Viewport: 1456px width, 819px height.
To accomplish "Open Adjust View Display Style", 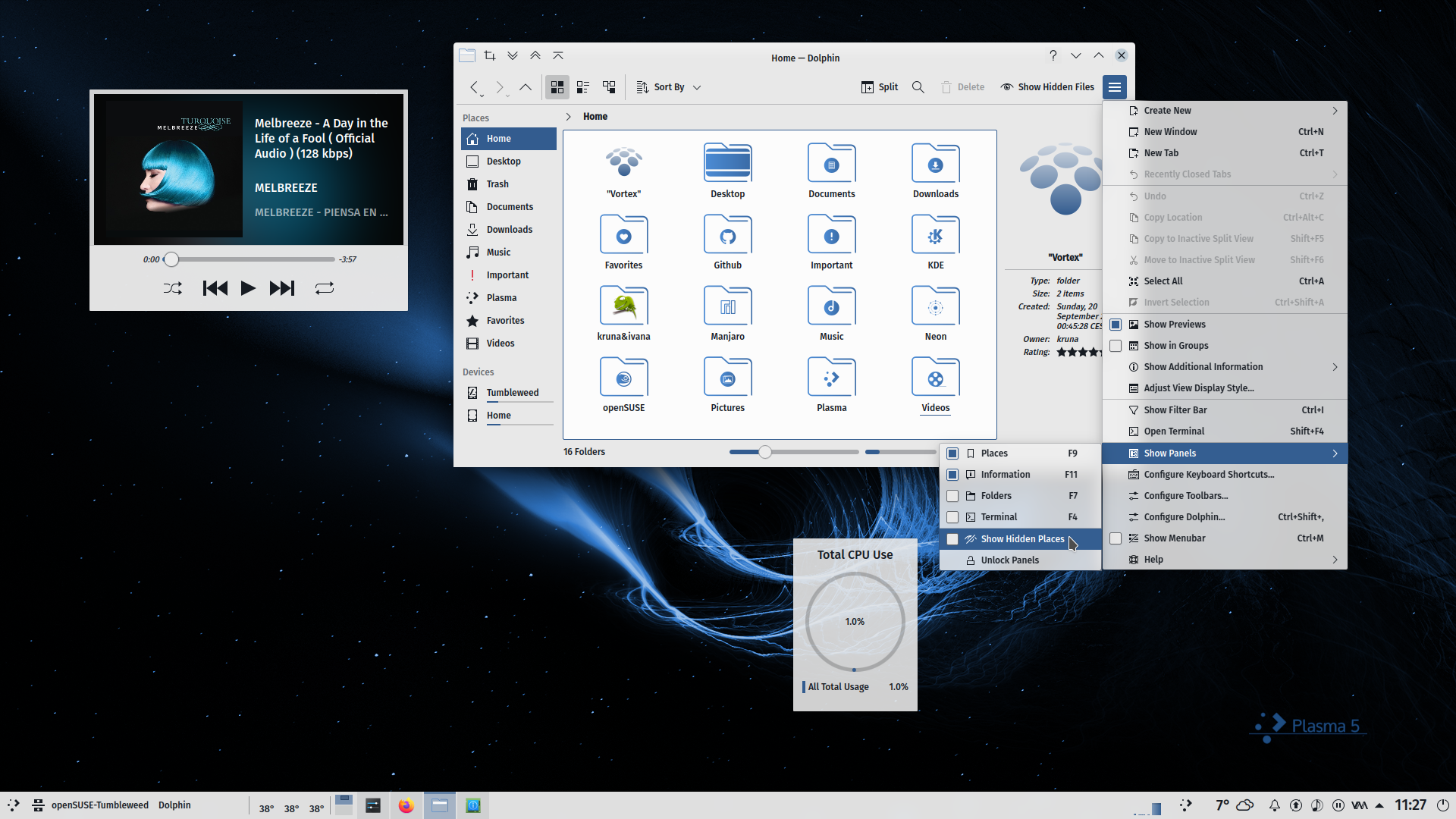I will click(1225, 388).
